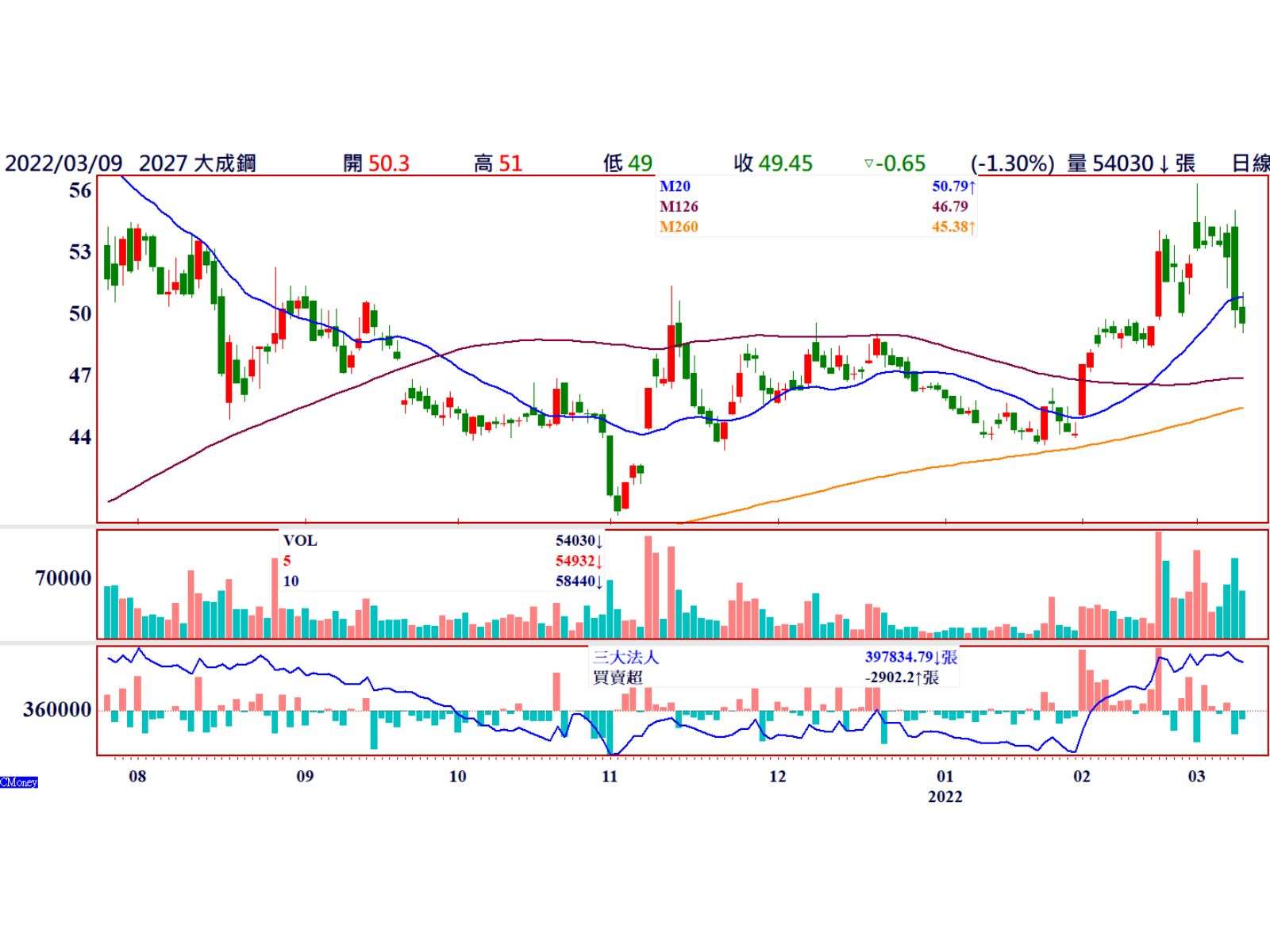Select the M126 moving average legend label
Screen dimensions: 1270x952
click(679, 207)
